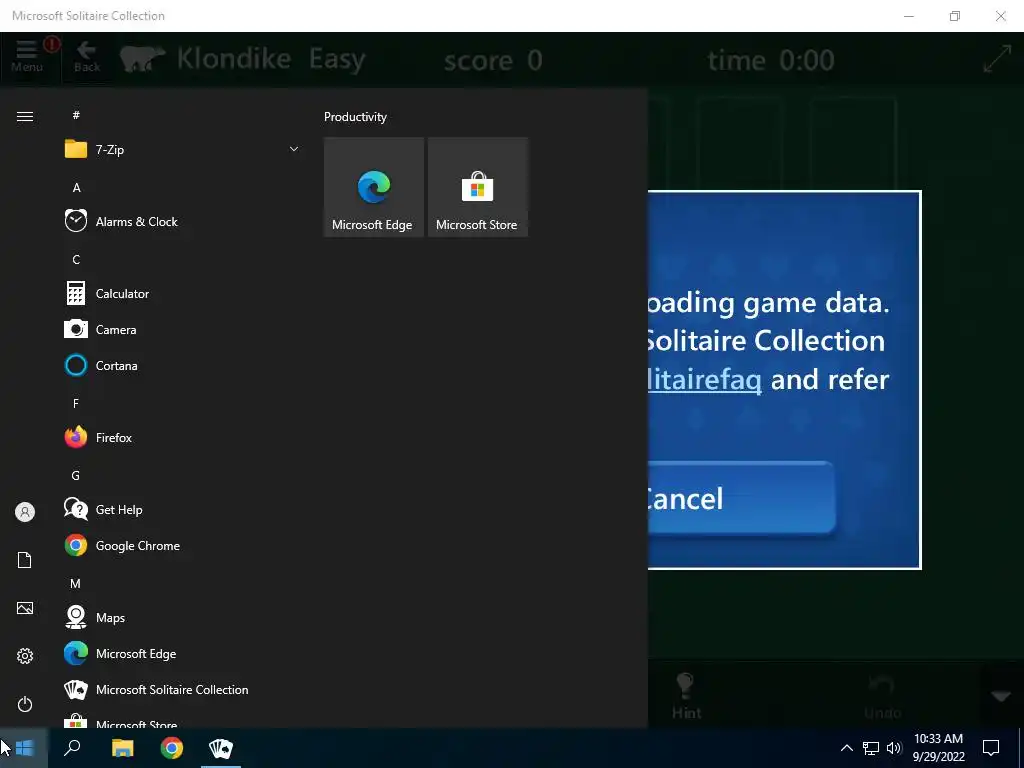Click the volume speaker icon
Image resolution: width=1024 pixels, height=768 pixels.
[894, 748]
